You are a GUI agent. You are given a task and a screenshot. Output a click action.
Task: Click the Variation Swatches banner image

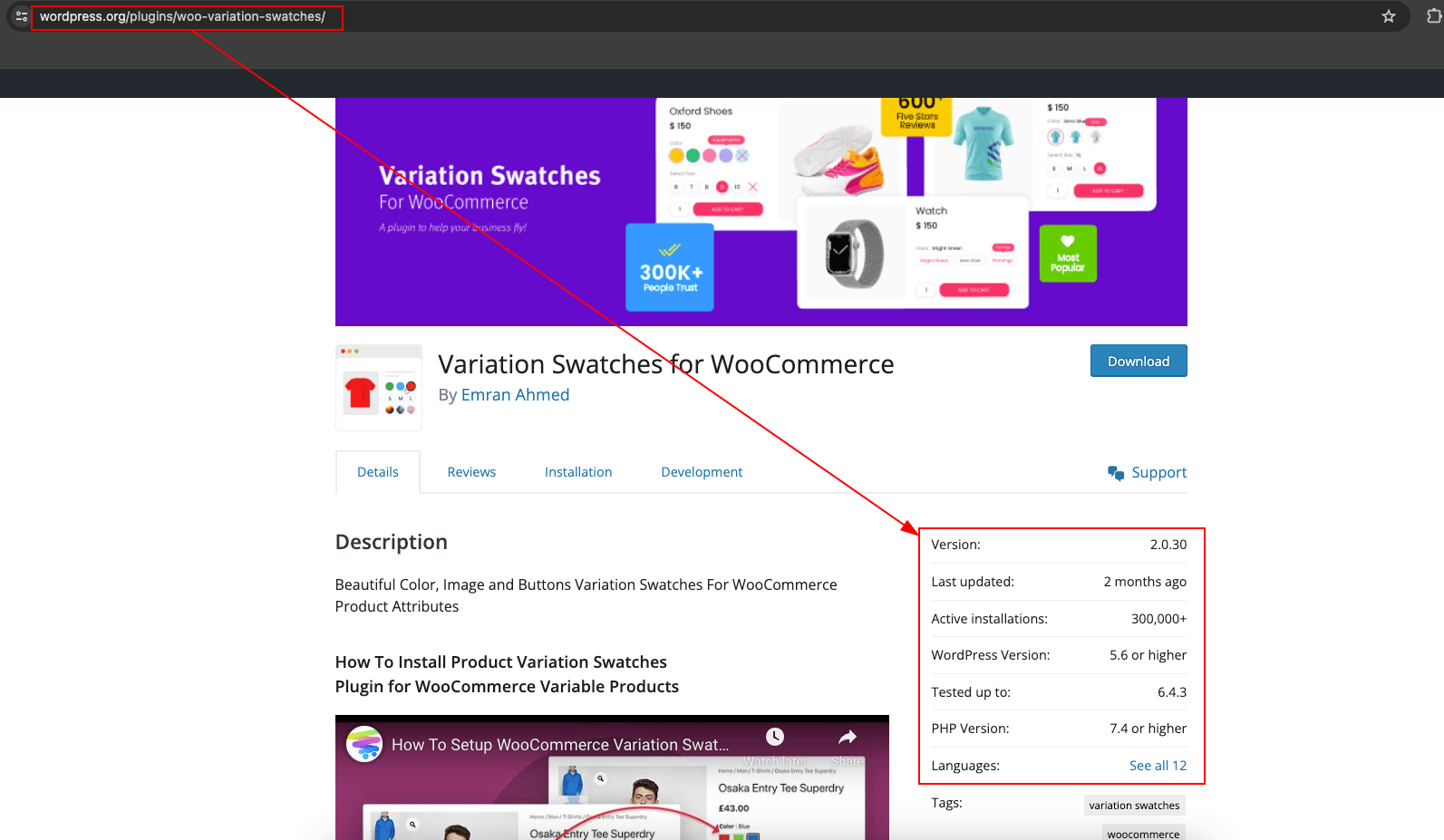click(761, 212)
